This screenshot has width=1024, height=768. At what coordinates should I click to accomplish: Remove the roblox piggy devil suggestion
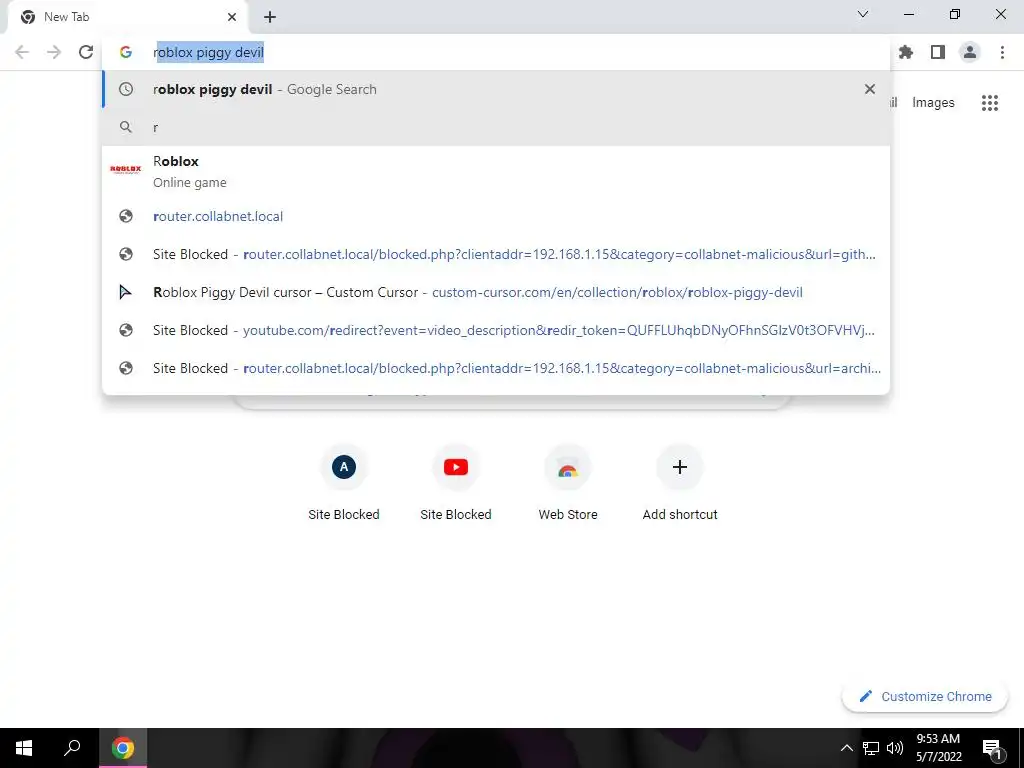click(870, 89)
